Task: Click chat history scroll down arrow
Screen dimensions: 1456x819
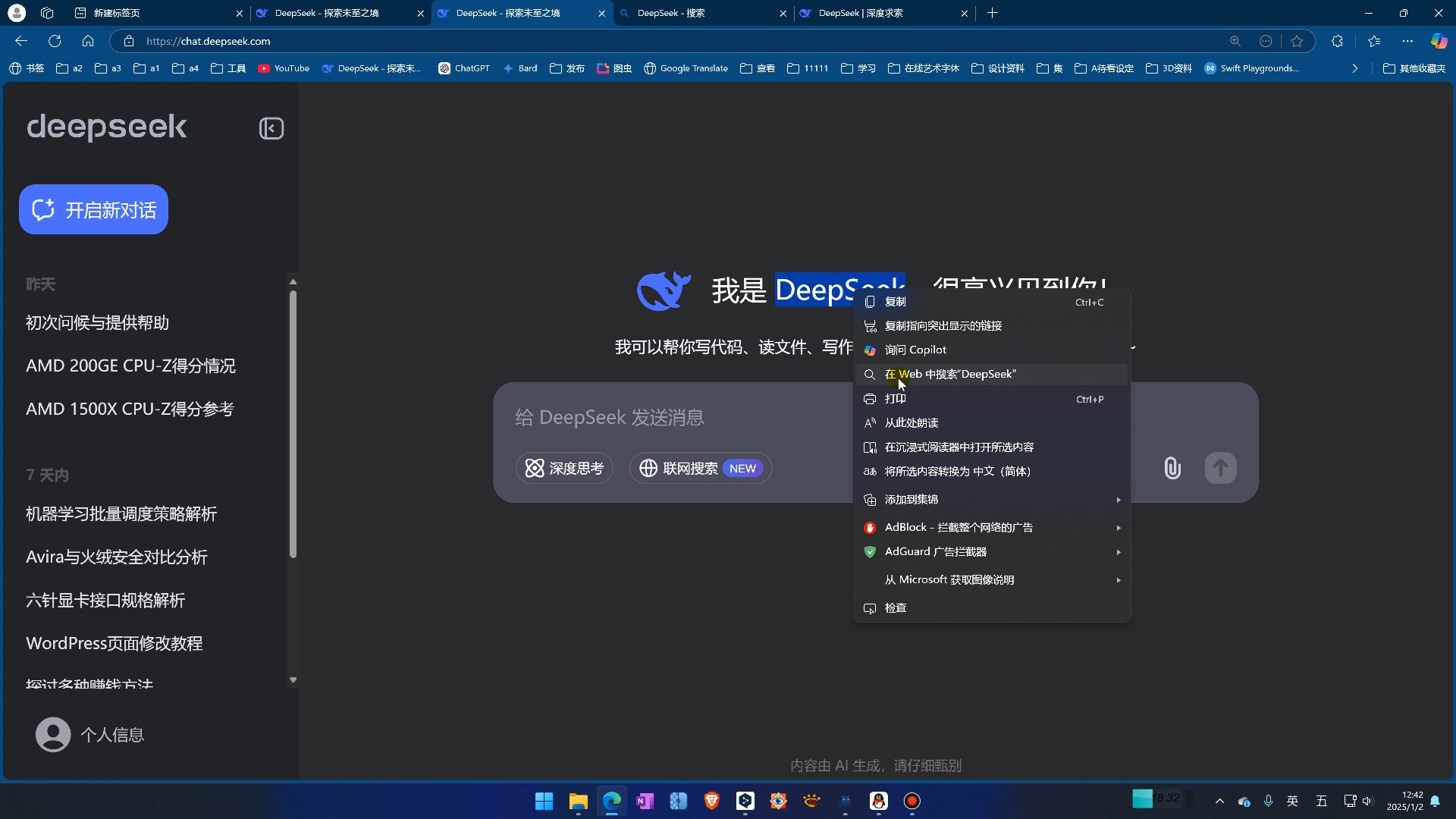Action: pos(293,680)
